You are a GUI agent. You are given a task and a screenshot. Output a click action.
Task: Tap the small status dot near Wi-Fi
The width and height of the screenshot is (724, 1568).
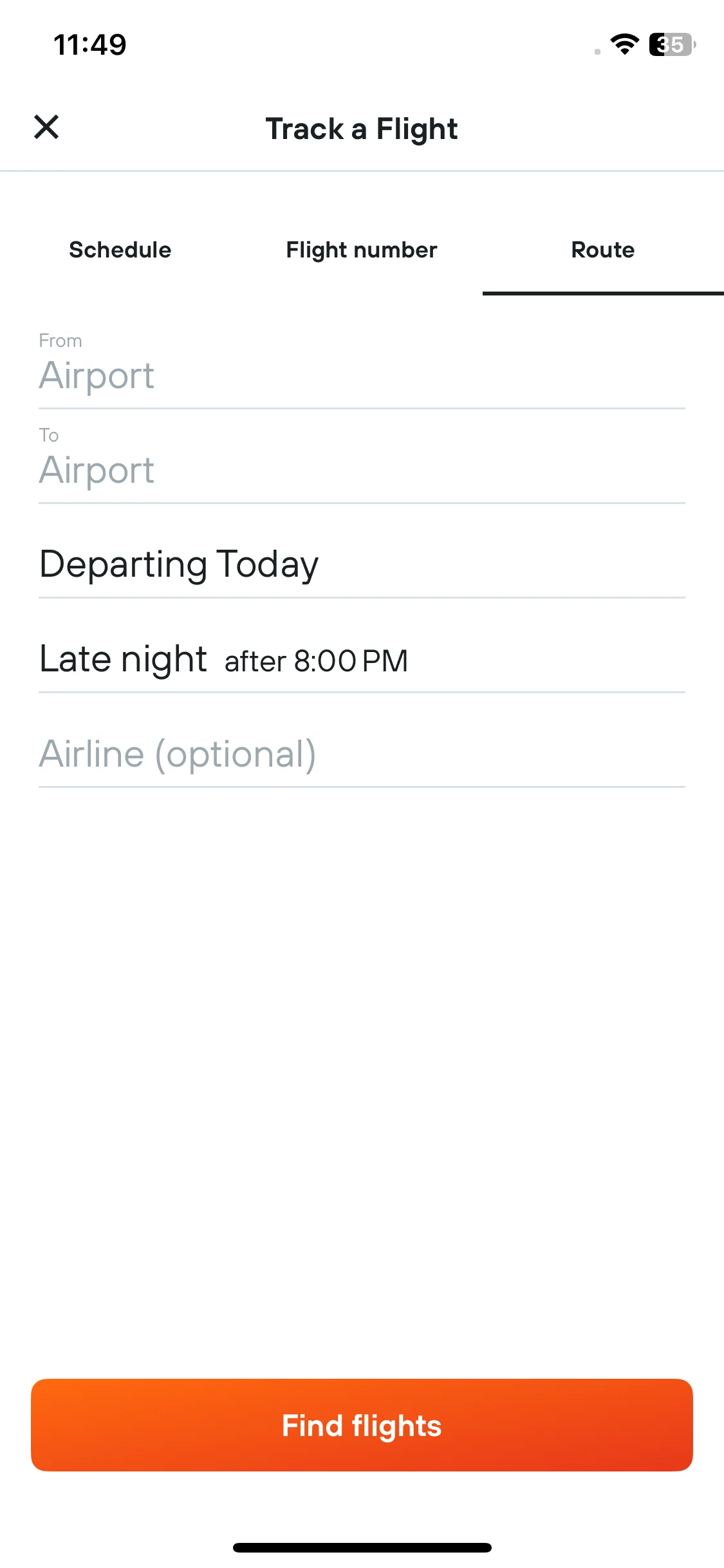[x=598, y=51]
